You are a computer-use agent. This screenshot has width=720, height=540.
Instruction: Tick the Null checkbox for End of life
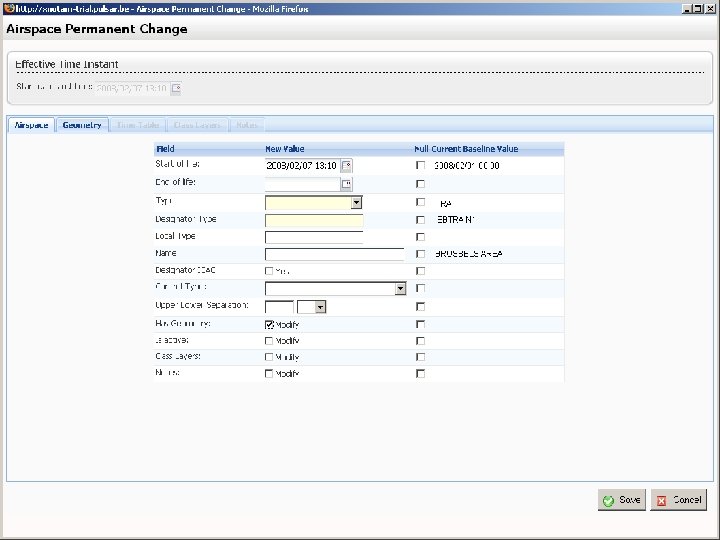pos(420,184)
